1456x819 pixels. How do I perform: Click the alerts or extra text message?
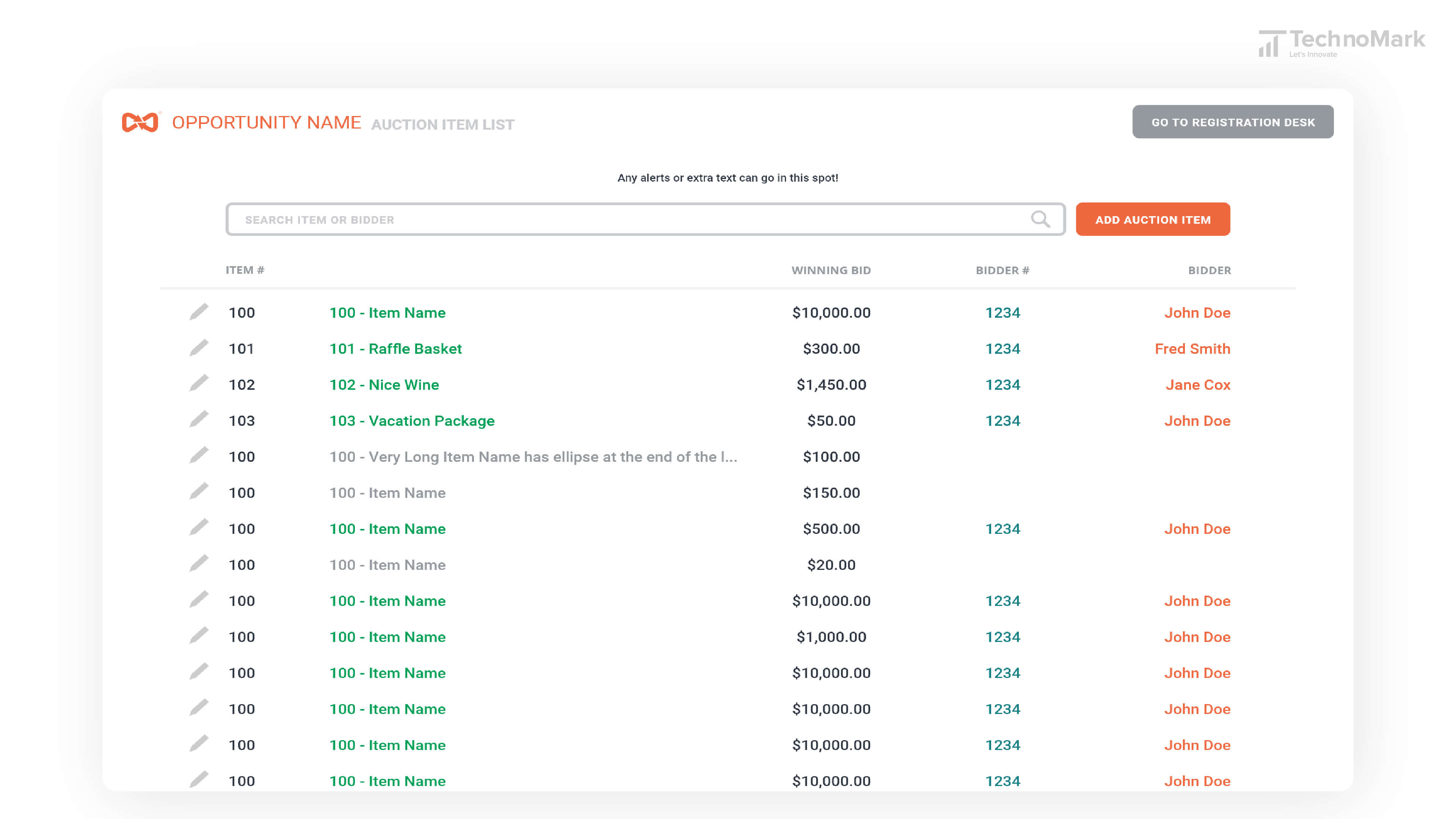click(728, 178)
